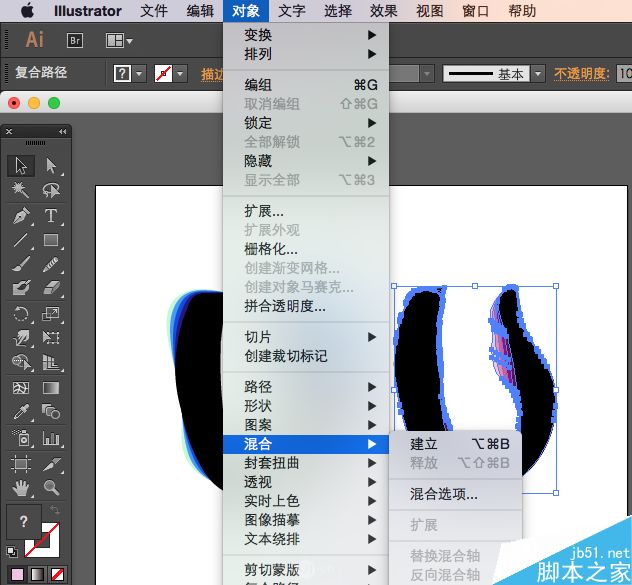Select the Blob Brush tool
Viewport: 632px width, 585px height.
point(21,288)
